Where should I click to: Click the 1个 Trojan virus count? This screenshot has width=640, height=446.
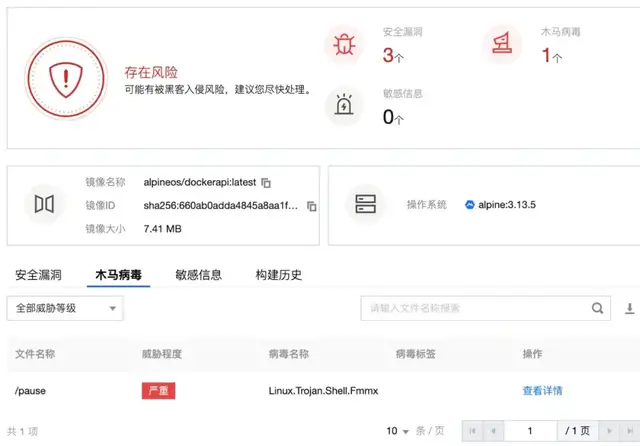coord(551,55)
